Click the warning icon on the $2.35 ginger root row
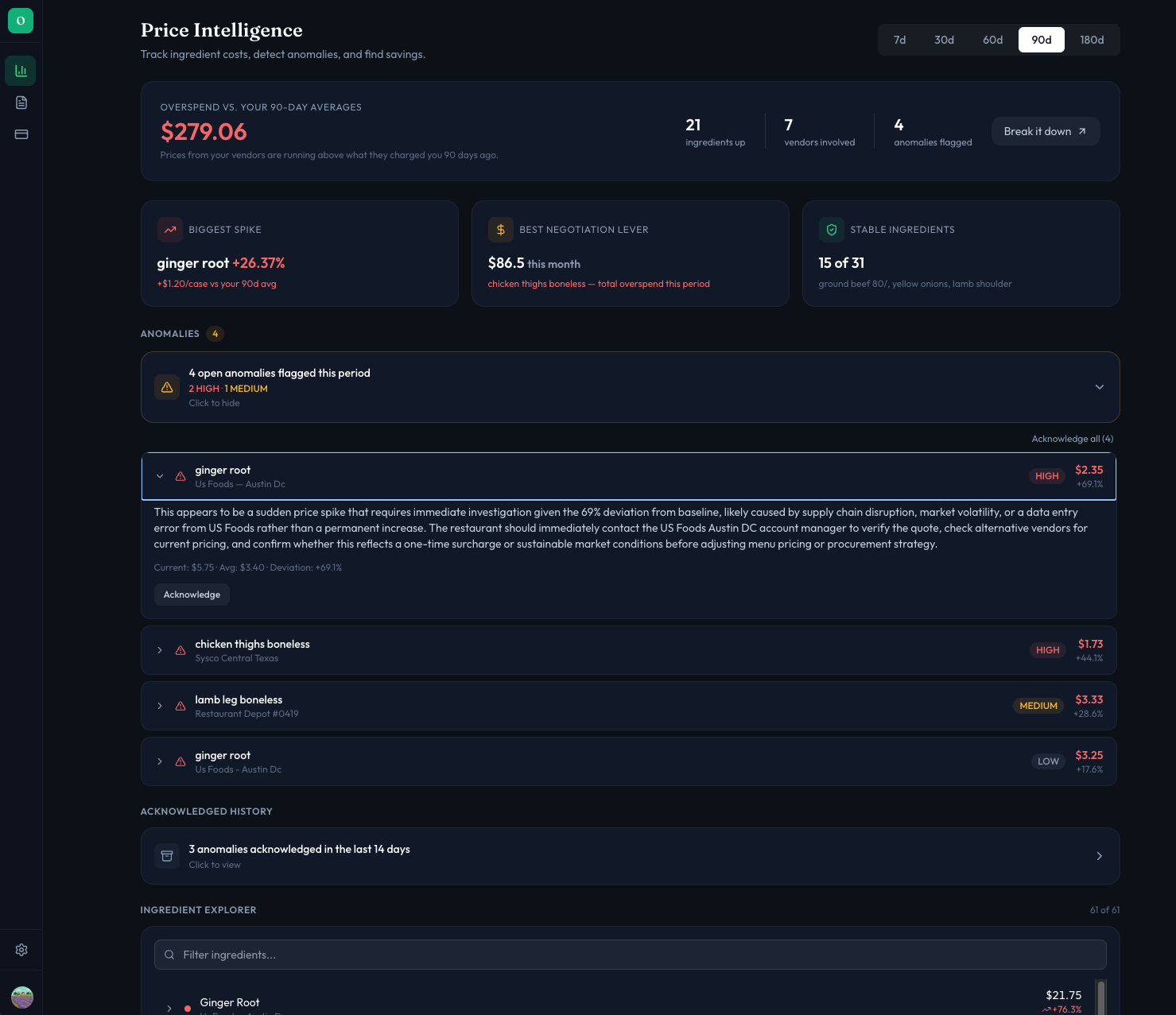 click(x=180, y=476)
